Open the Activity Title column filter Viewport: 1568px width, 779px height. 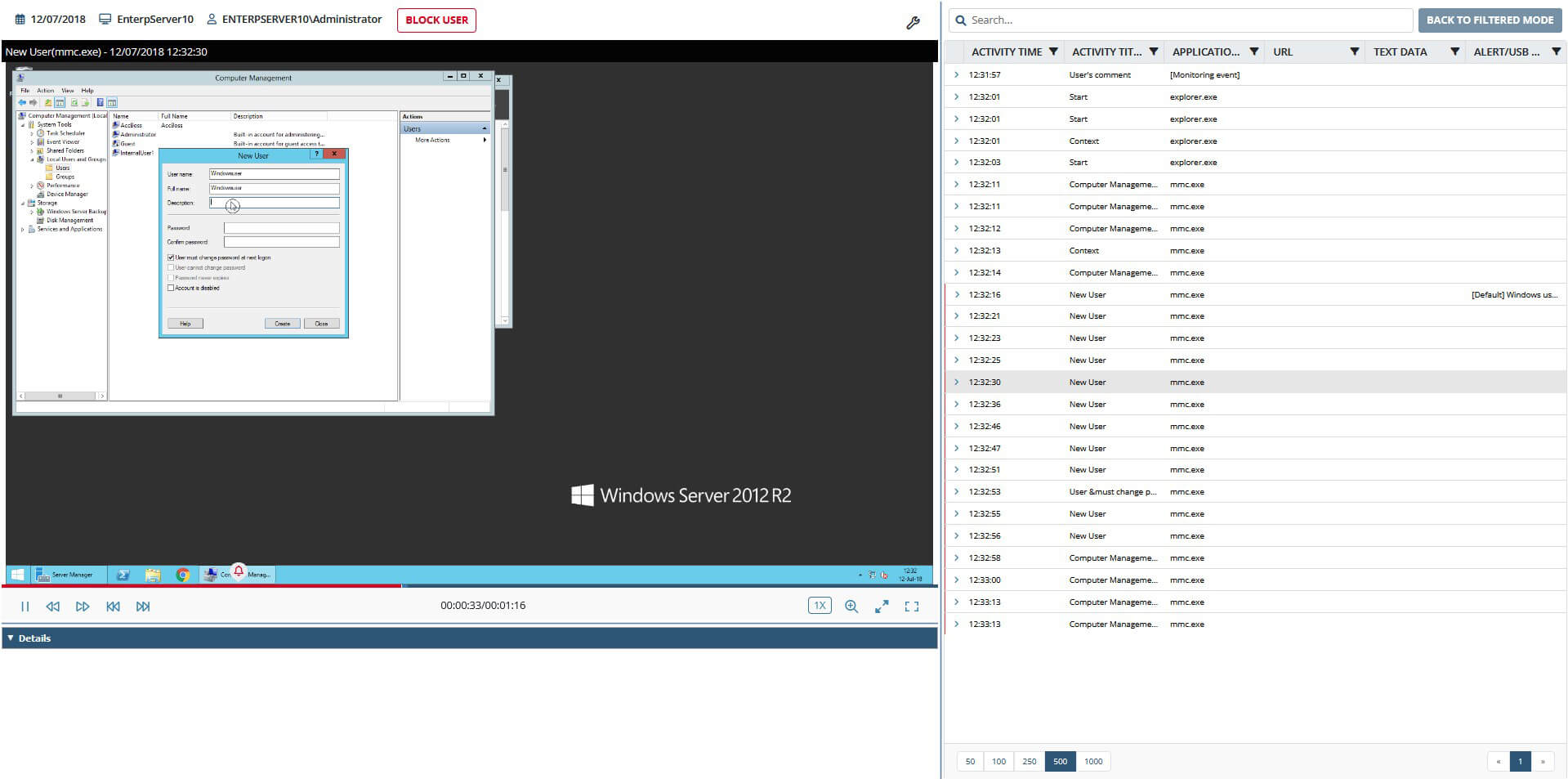tap(1154, 51)
